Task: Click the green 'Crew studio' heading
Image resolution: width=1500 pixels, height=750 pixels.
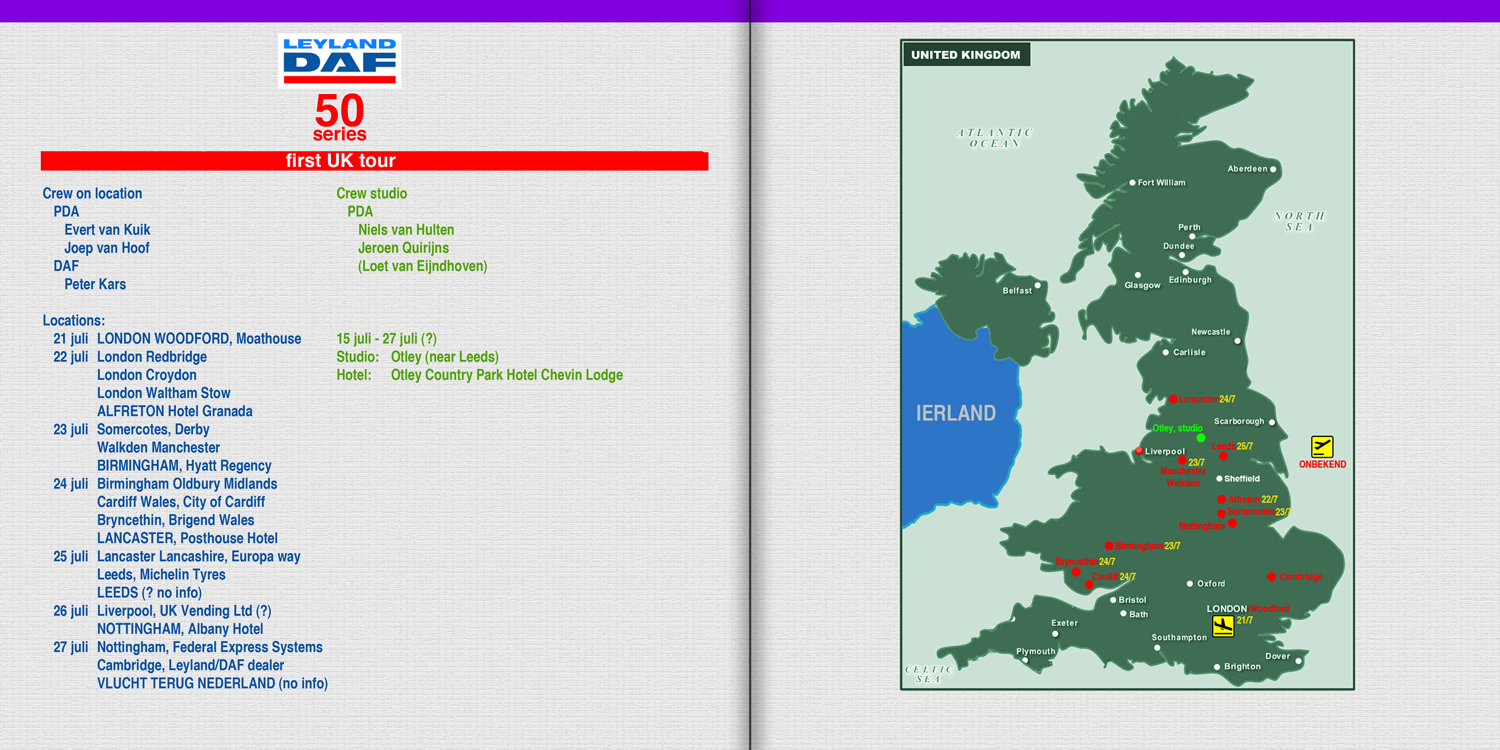Action: [x=372, y=194]
